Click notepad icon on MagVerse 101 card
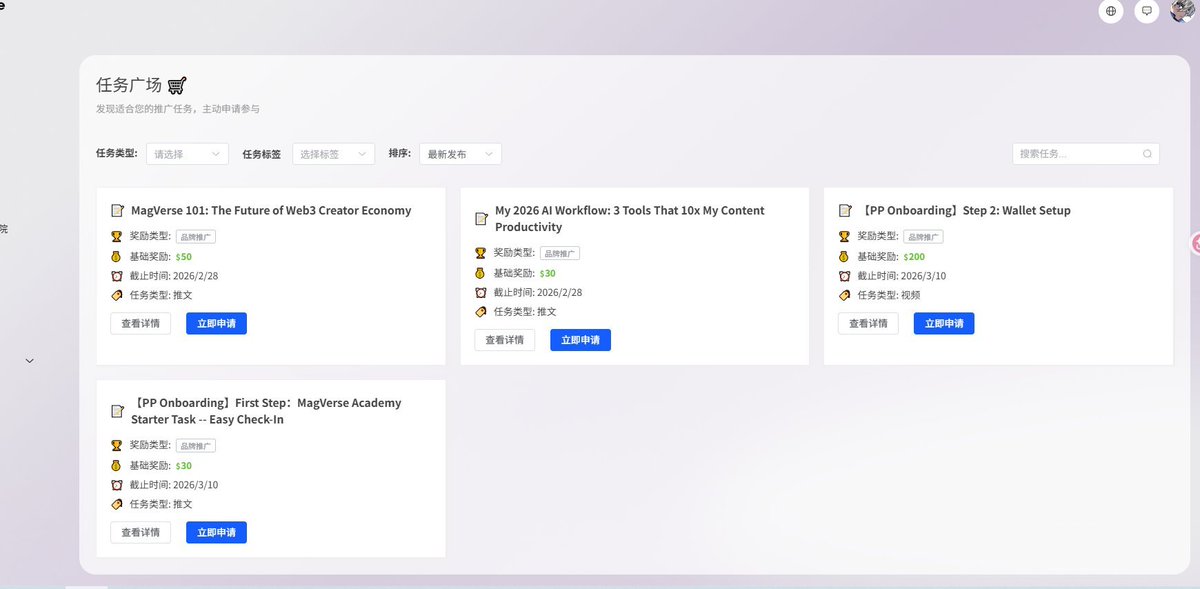Screen dimensions: 1200x589 click(117, 211)
